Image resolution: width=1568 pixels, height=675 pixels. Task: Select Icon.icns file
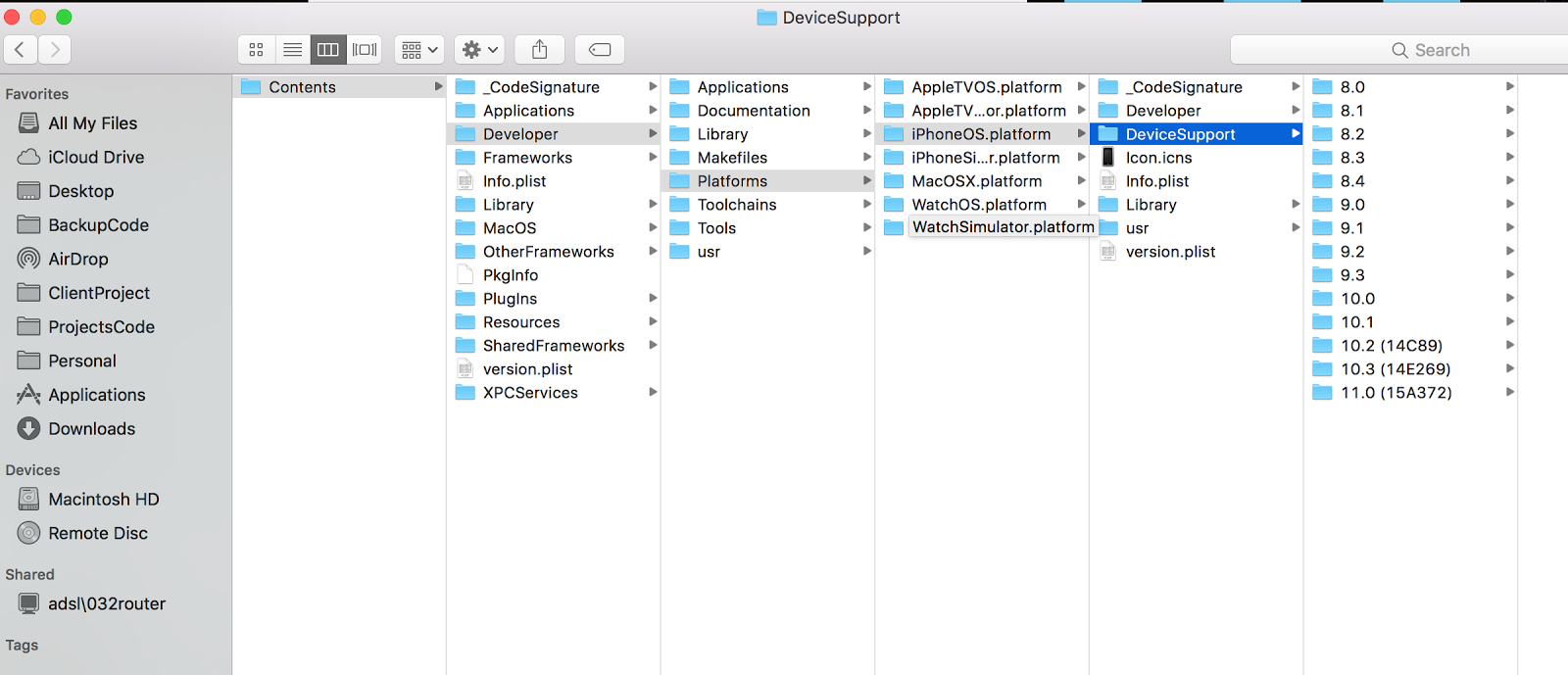coord(1197,158)
